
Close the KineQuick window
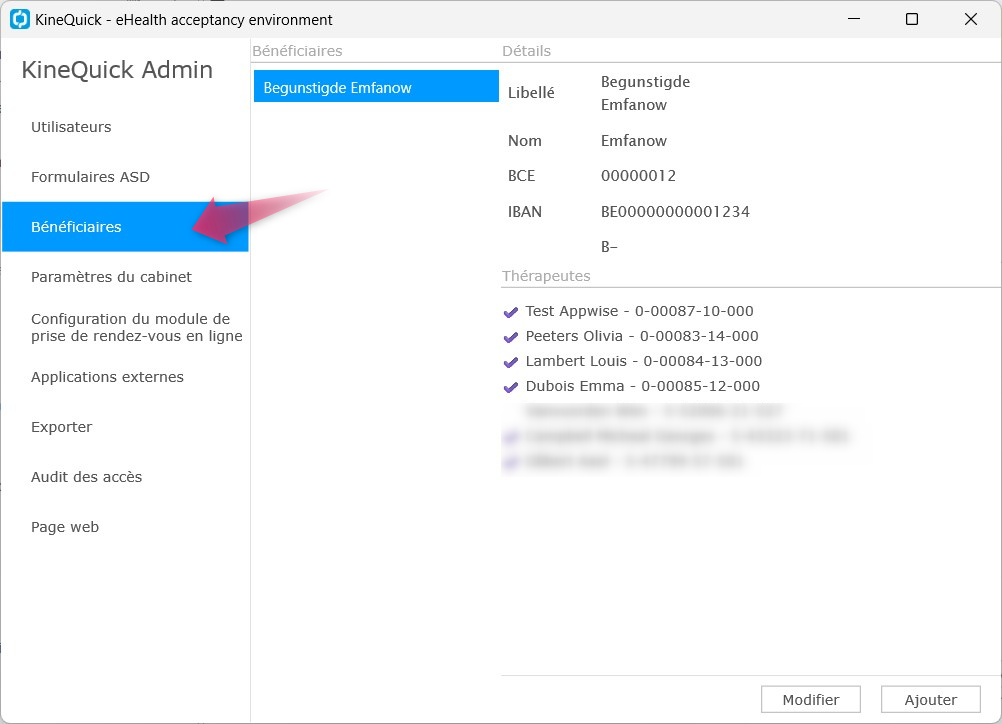971,19
